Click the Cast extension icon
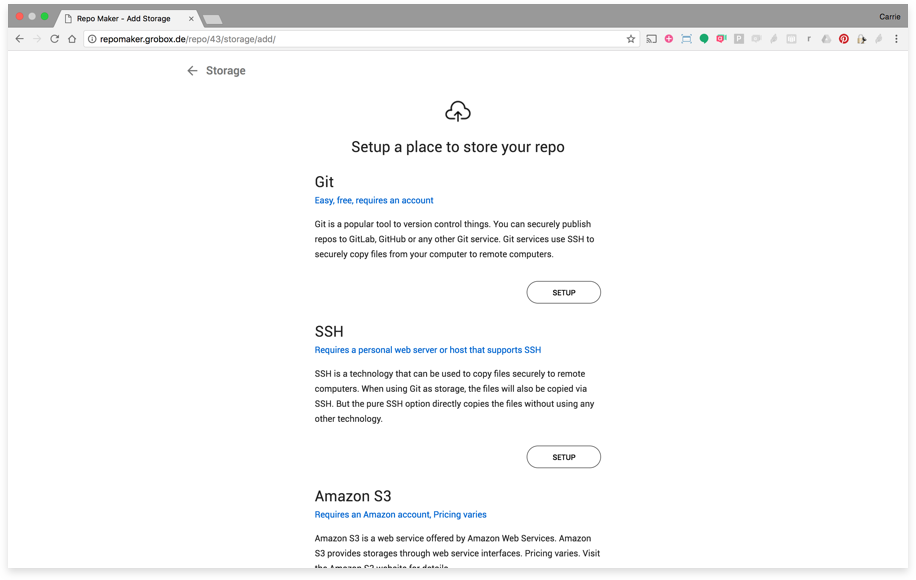 click(651, 39)
